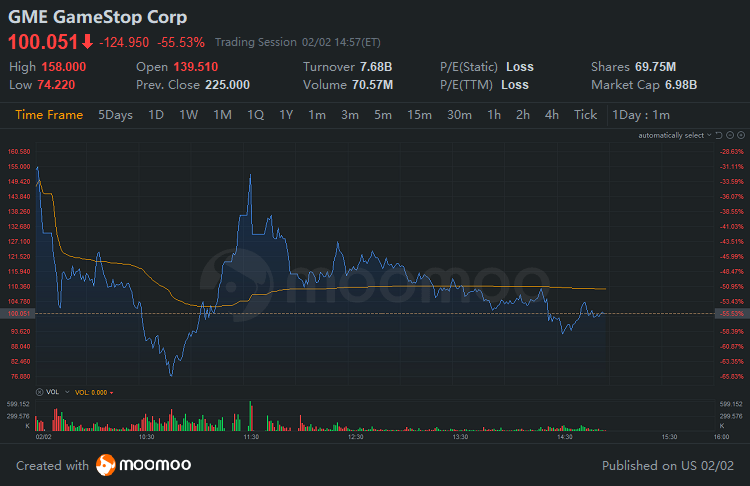Switch to the 5m interval

click(383, 115)
